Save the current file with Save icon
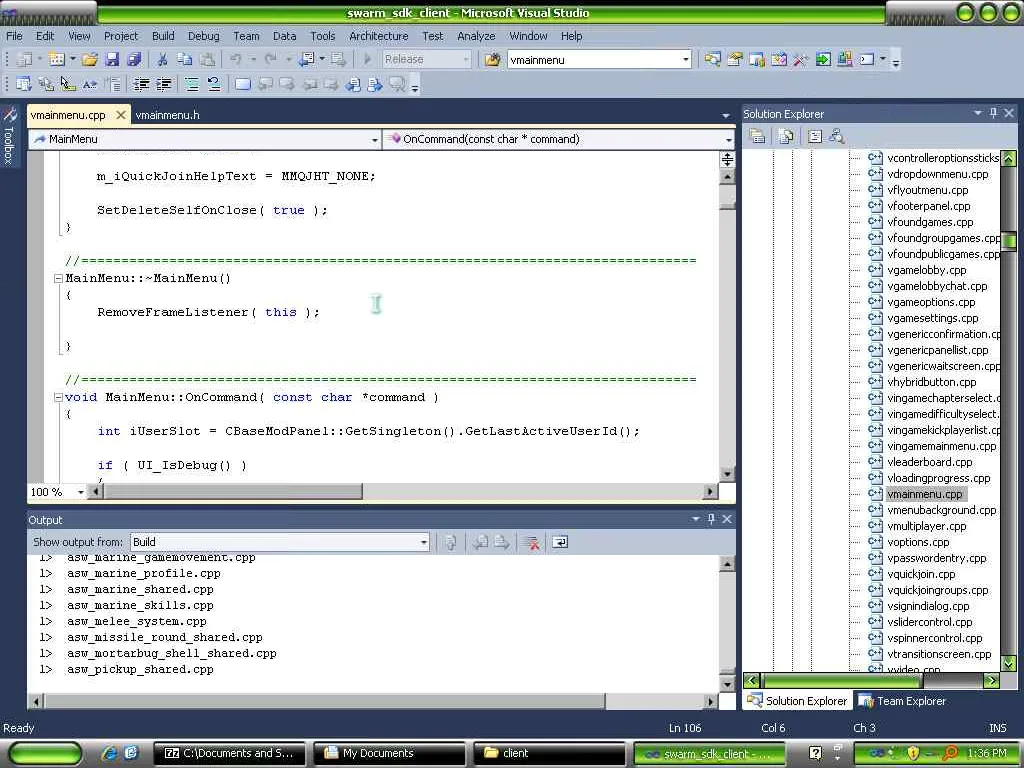The image size is (1024, 768). coord(112,59)
